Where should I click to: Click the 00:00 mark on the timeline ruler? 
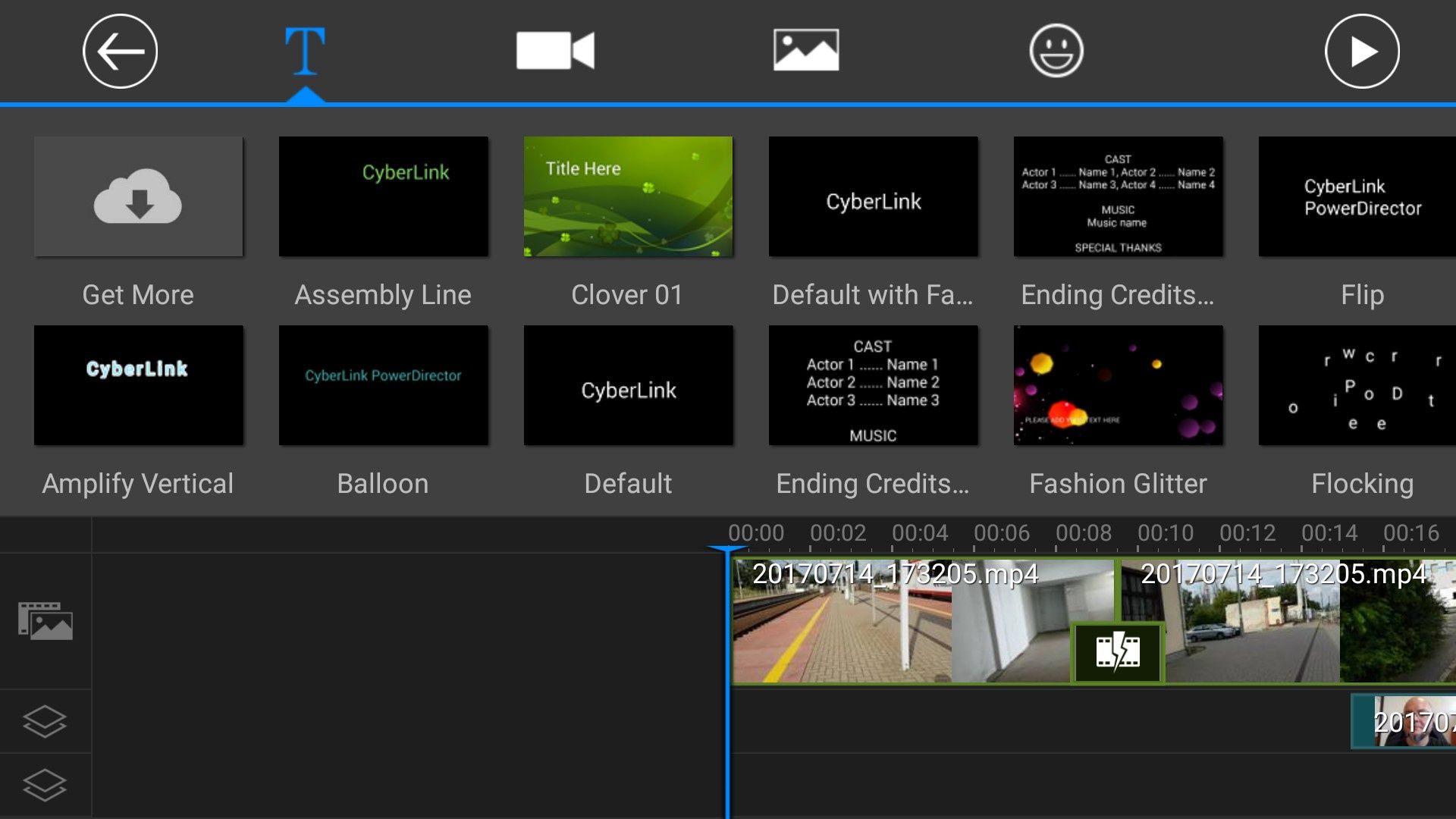click(756, 533)
